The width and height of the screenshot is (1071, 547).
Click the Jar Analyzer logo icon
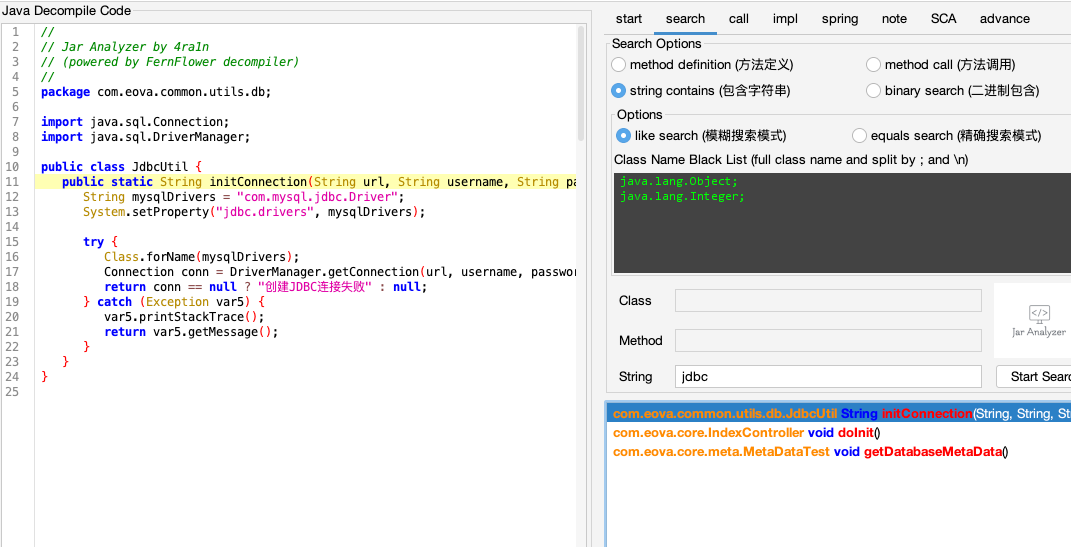[1038, 320]
